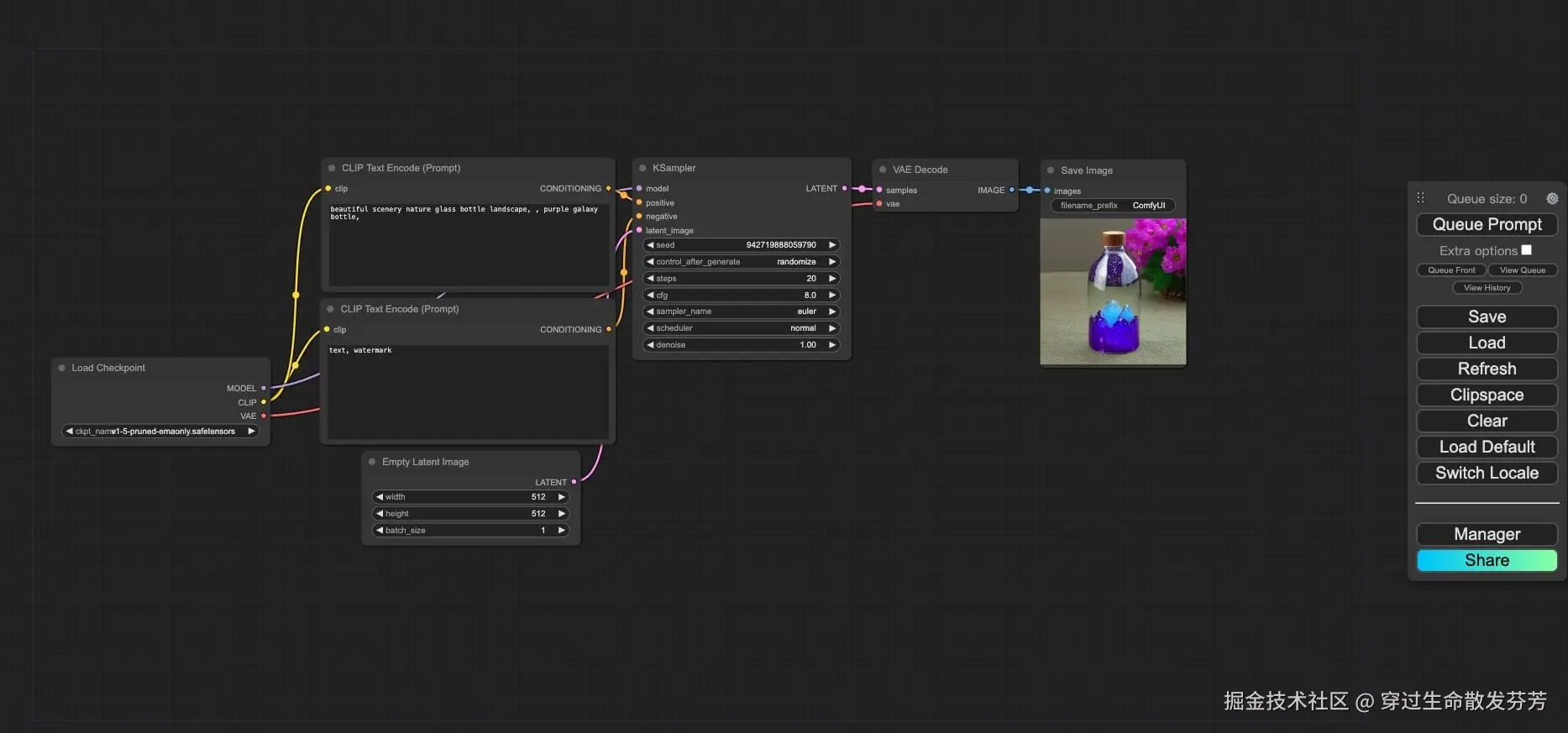Increase cfg with the right arrow
The height and width of the screenshot is (733, 1568).
[x=832, y=295]
